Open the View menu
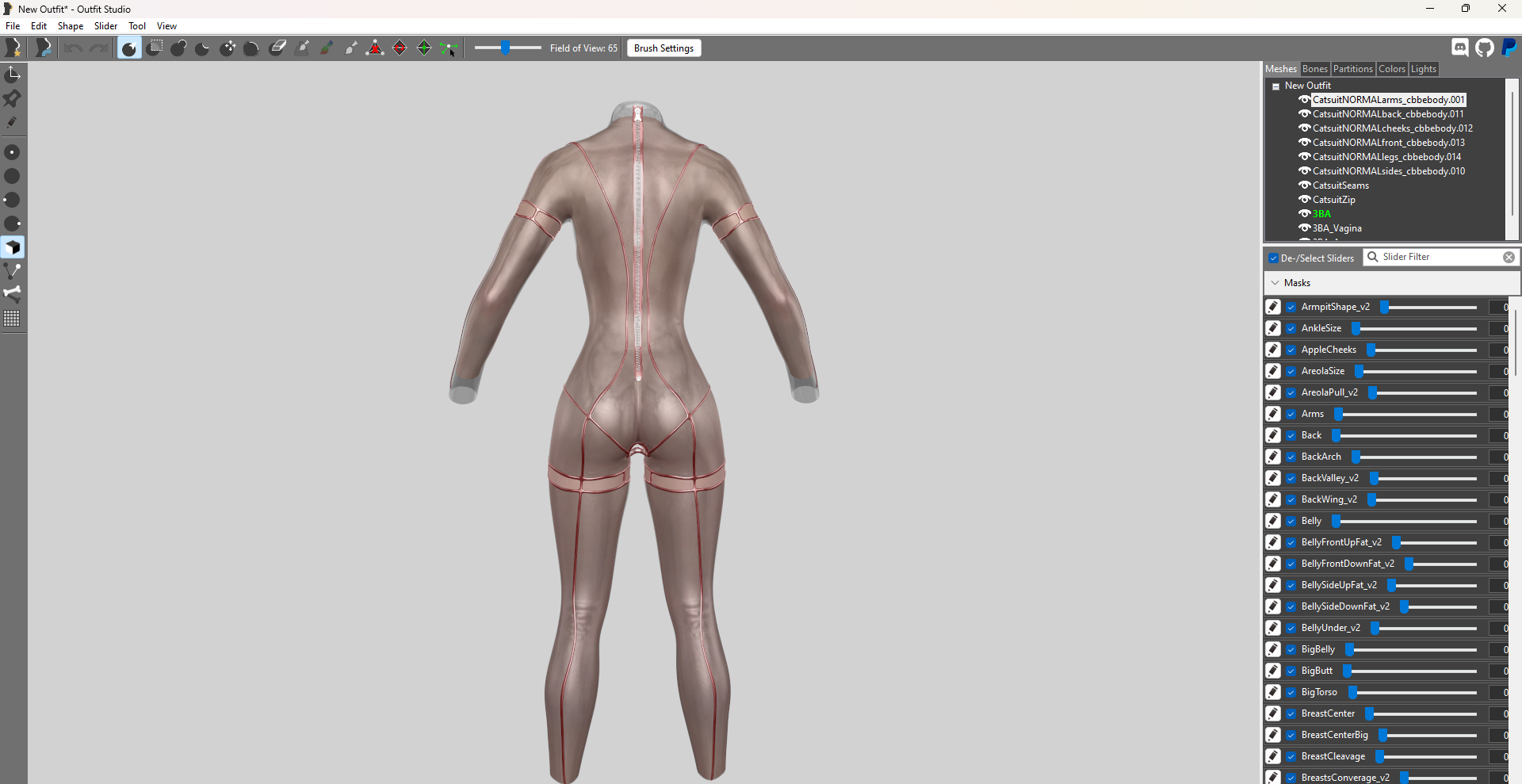 pyautogui.click(x=166, y=26)
